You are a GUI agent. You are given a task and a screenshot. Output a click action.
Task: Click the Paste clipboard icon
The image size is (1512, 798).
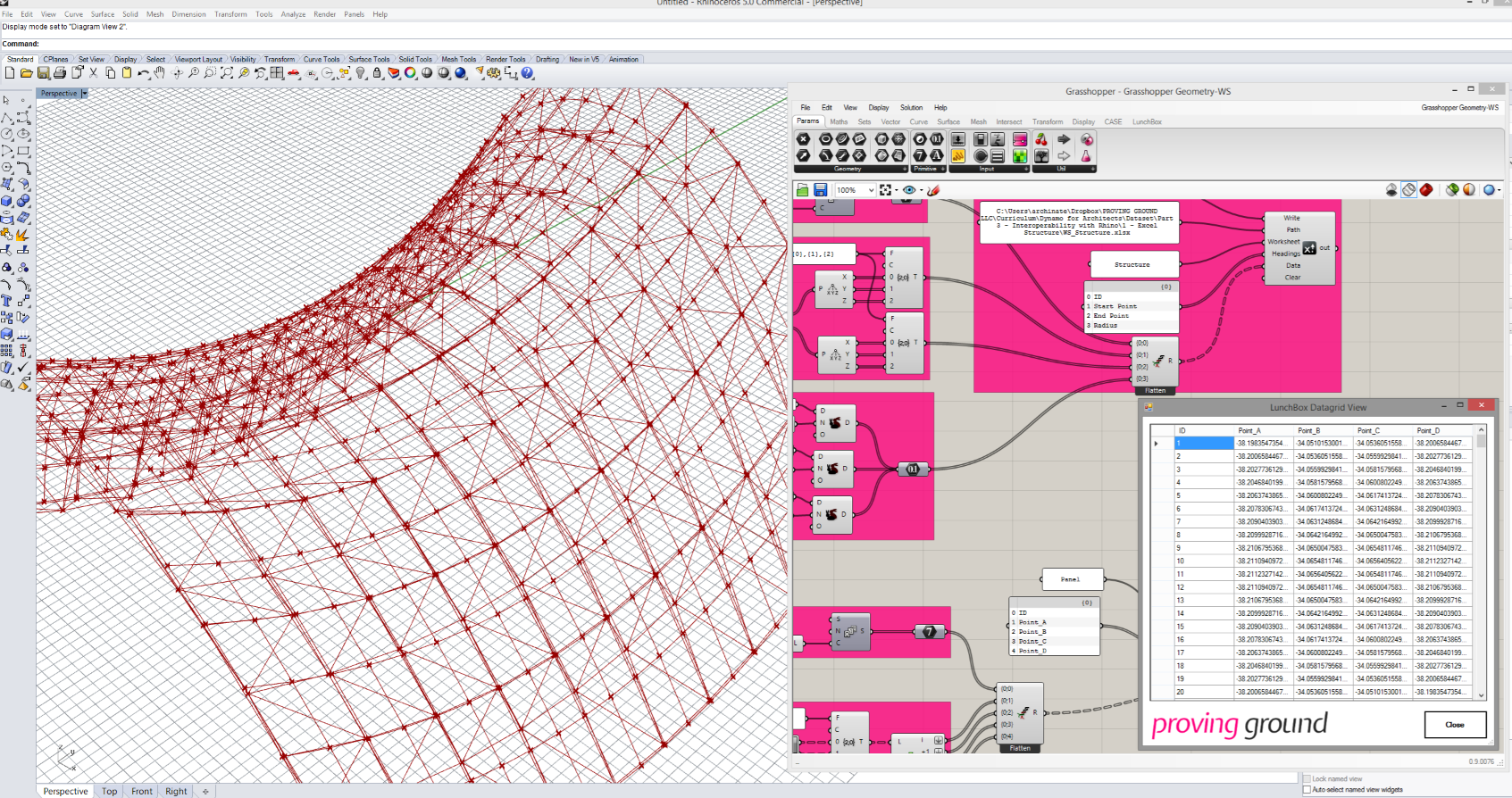[x=126, y=73]
